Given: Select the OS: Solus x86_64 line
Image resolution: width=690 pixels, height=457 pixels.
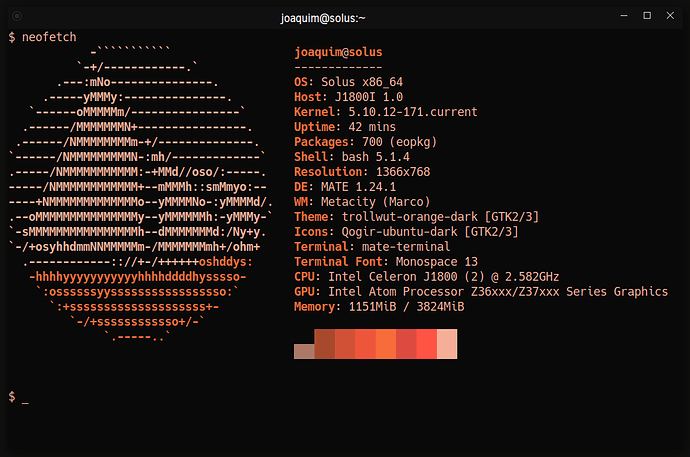Looking at the screenshot, I should (348, 82).
